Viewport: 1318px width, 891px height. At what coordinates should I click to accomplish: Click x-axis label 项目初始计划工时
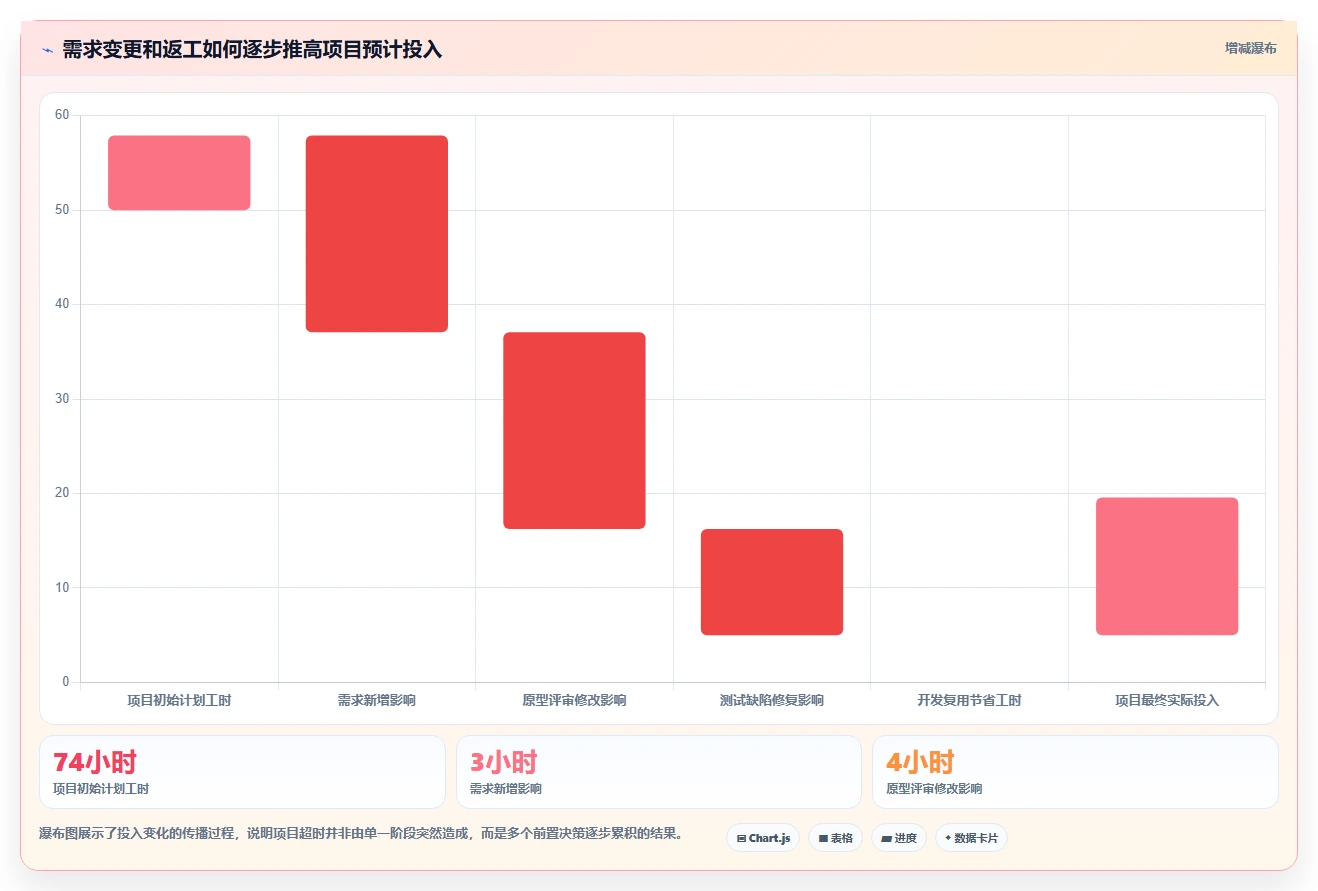[x=179, y=700]
